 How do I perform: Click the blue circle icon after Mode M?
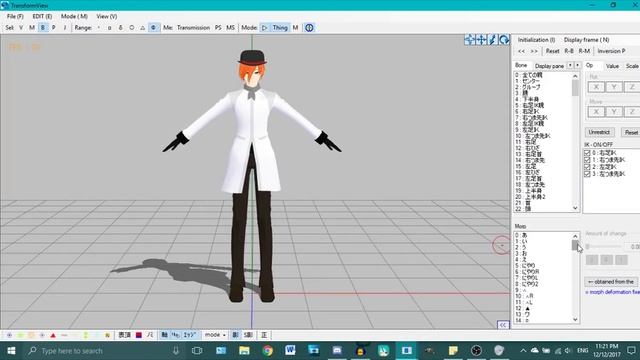point(309,28)
